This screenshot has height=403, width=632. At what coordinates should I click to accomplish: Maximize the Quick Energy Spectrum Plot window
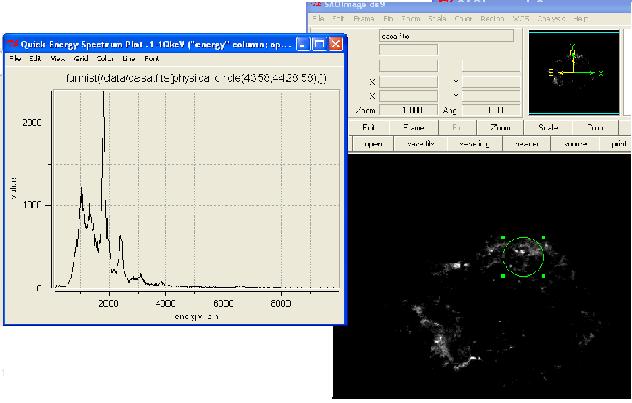pyautogui.click(x=319, y=44)
